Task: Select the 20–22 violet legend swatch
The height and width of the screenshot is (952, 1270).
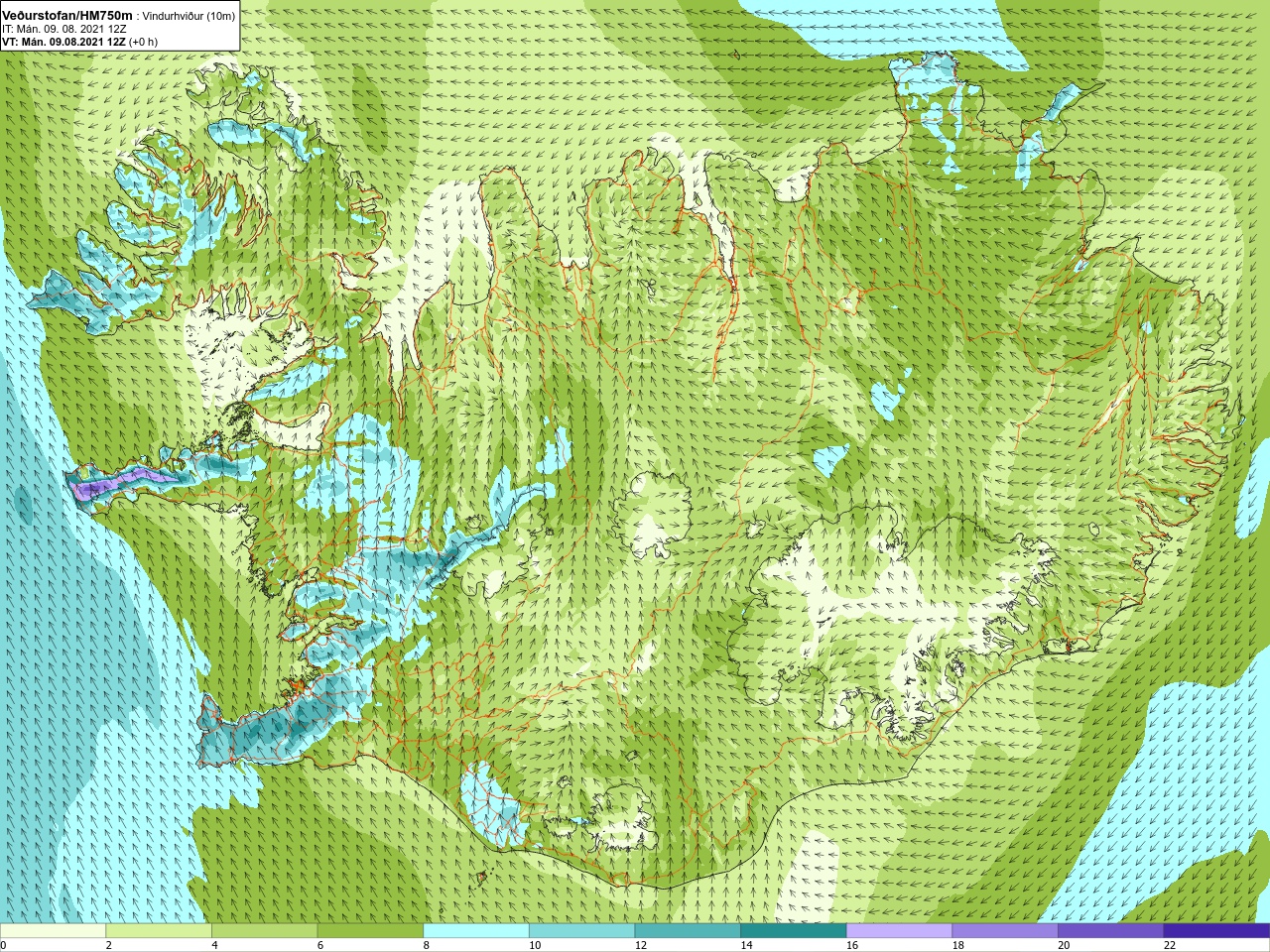Action: 1110,931
